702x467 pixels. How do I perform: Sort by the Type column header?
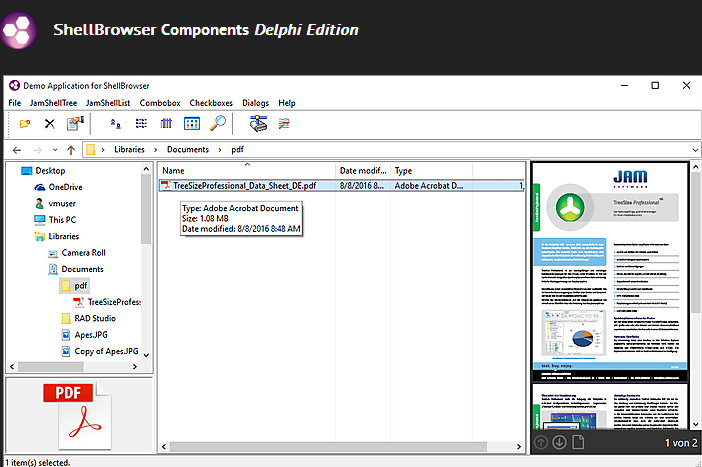(431, 171)
